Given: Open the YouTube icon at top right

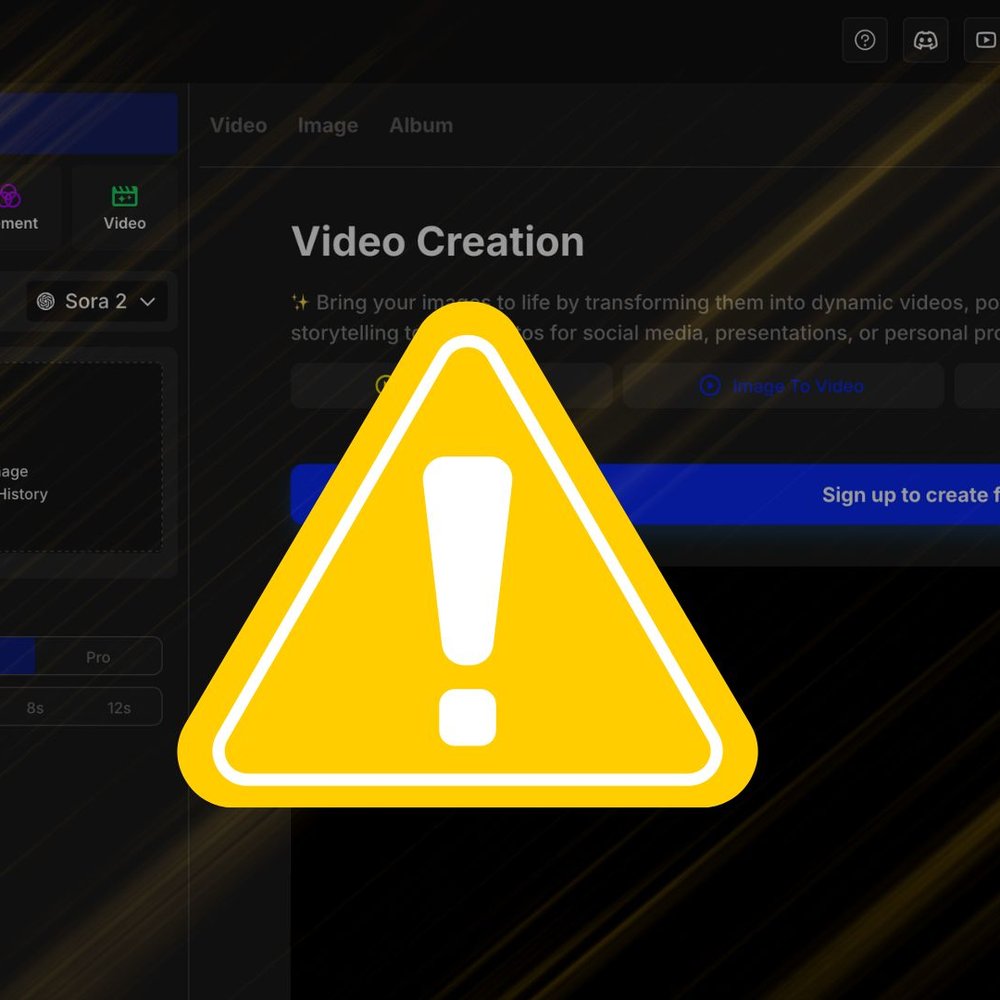Looking at the screenshot, I should pyautogui.click(x=984, y=41).
